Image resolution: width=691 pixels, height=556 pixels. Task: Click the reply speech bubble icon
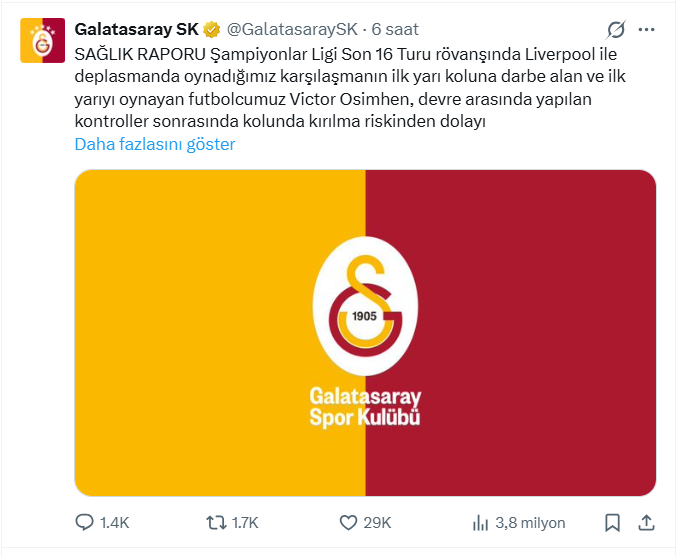click(85, 522)
